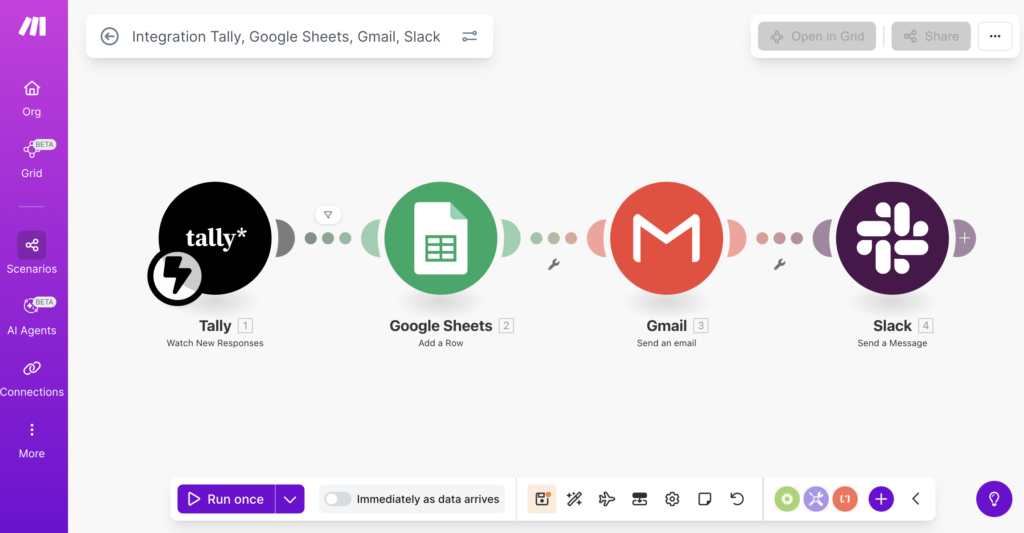Click the filter icon between Tally and Sheets
Image resolution: width=1024 pixels, height=533 pixels.
coord(328,214)
